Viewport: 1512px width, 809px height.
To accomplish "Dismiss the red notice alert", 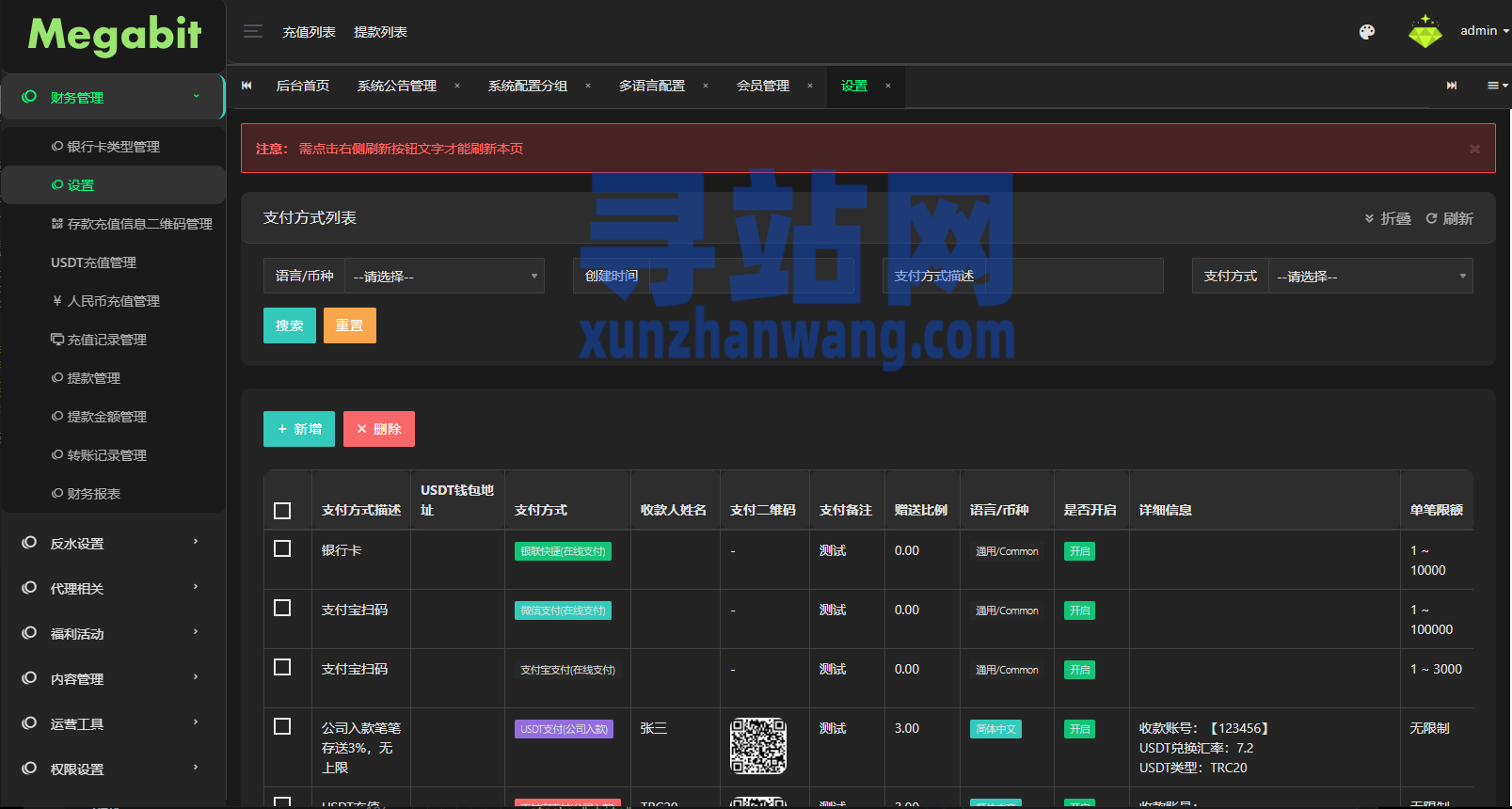I will (1474, 149).
